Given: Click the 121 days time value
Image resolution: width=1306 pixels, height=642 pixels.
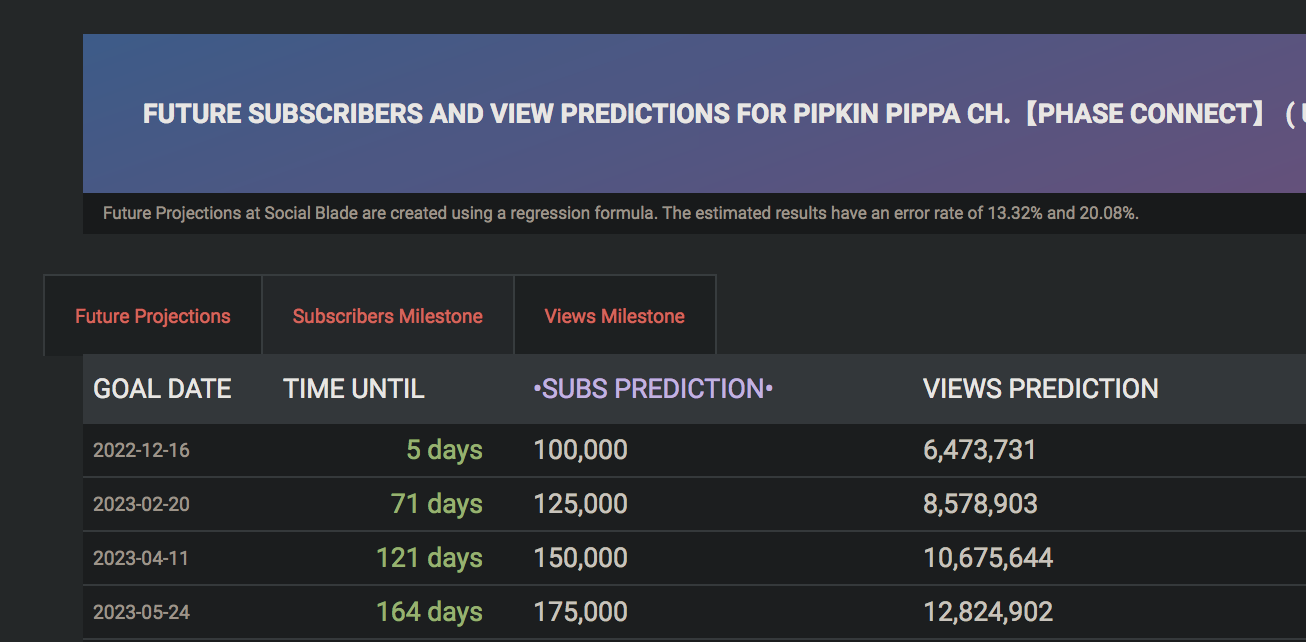Looking at the screenshot, I should pyautogui.click(x=430, y=558).
